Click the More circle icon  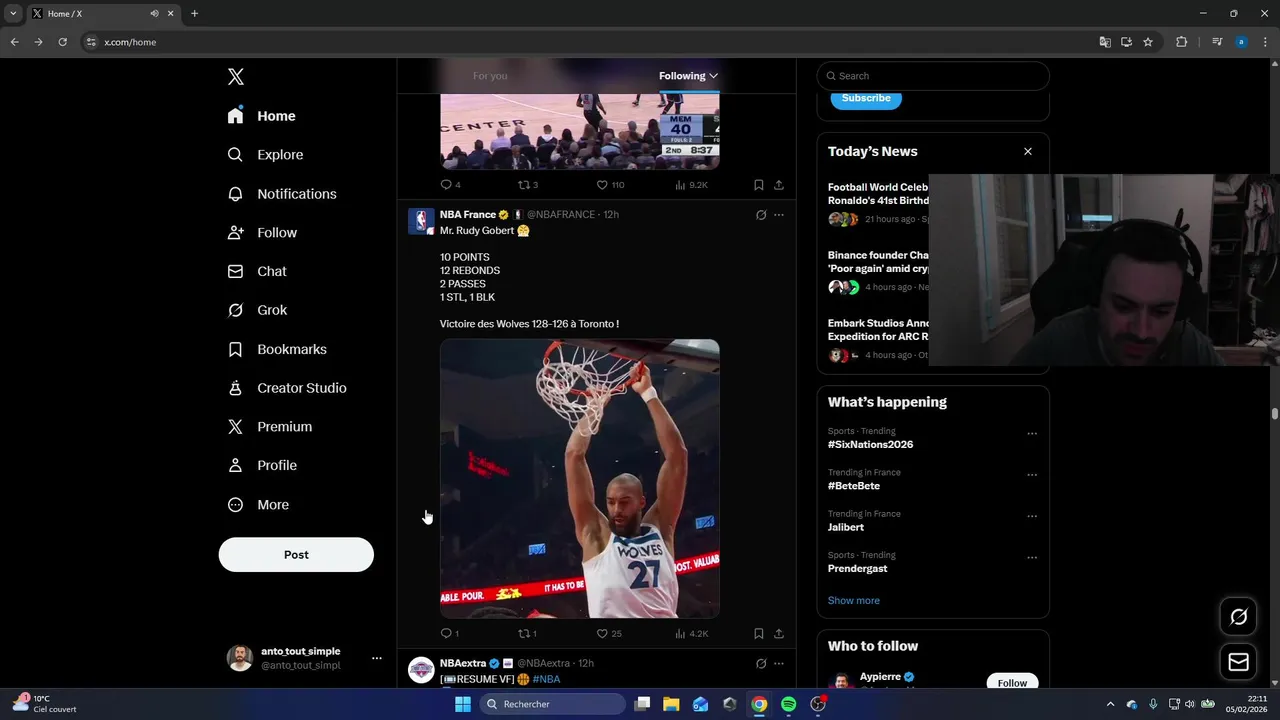[235, 505]
